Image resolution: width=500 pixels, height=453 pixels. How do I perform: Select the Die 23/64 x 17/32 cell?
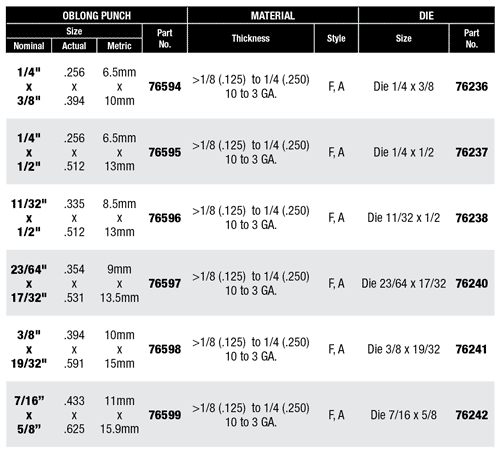coord(404,284)
